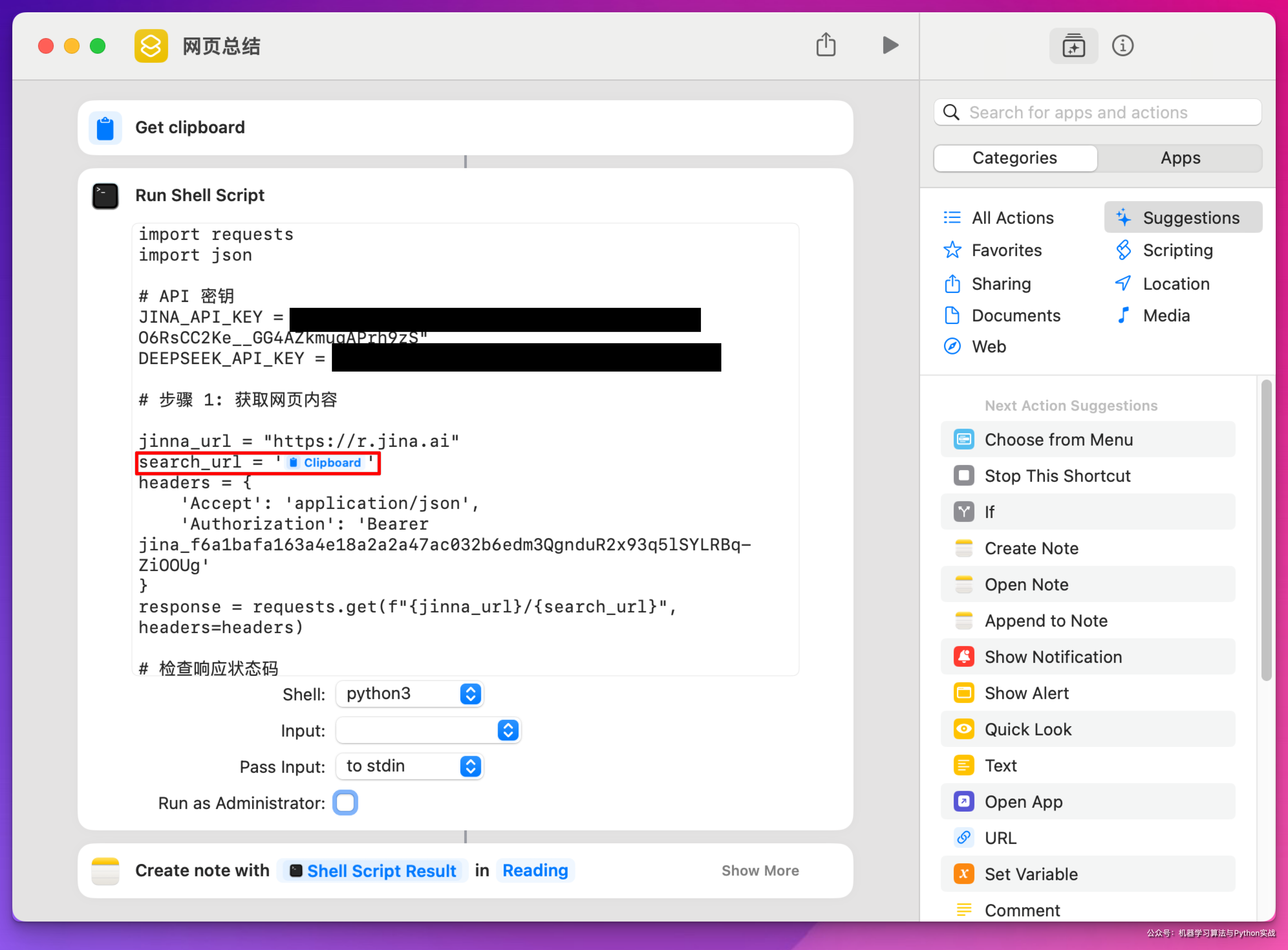Select the Scripting category

[x=1177, y=250]
